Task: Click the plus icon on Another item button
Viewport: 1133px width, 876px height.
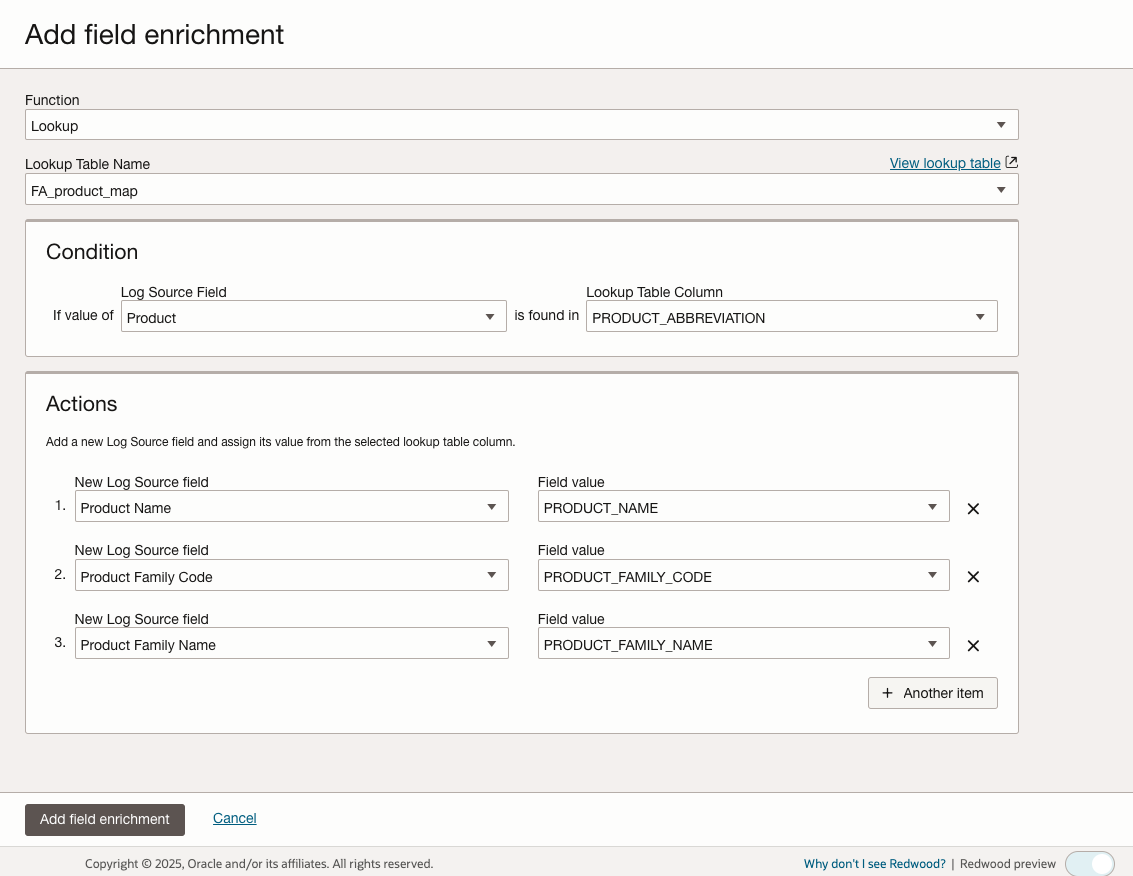Action: 888,693
